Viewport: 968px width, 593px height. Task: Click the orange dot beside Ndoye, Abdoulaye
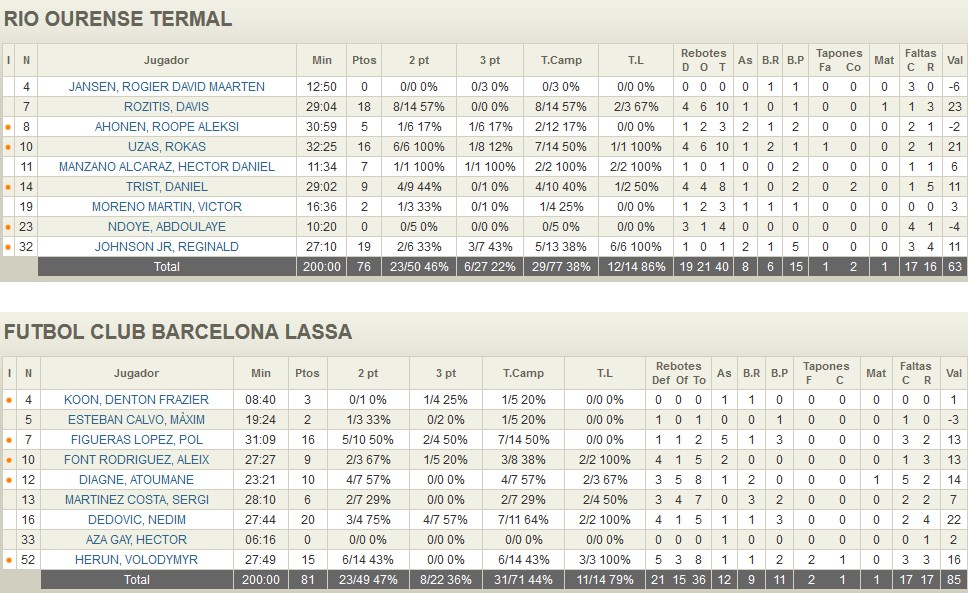9,227
